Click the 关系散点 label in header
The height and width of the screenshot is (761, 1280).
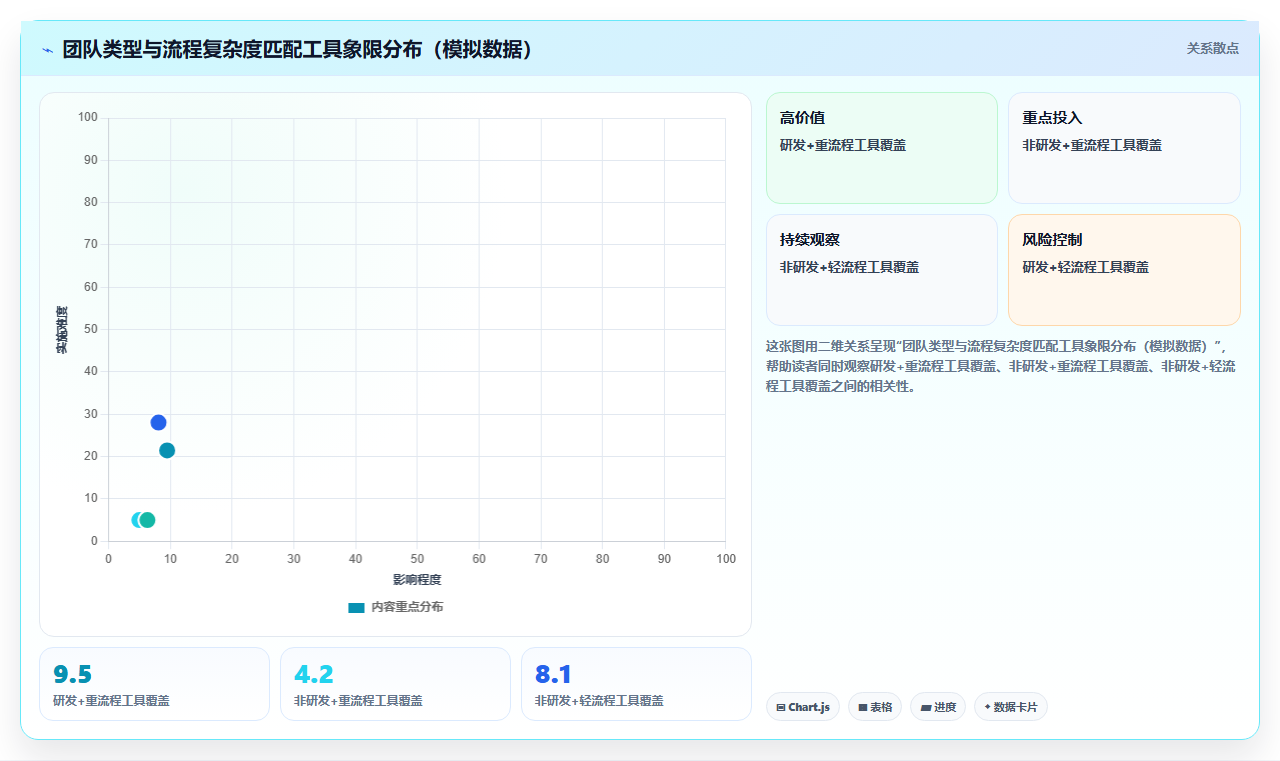click(x=1213, y=48)
